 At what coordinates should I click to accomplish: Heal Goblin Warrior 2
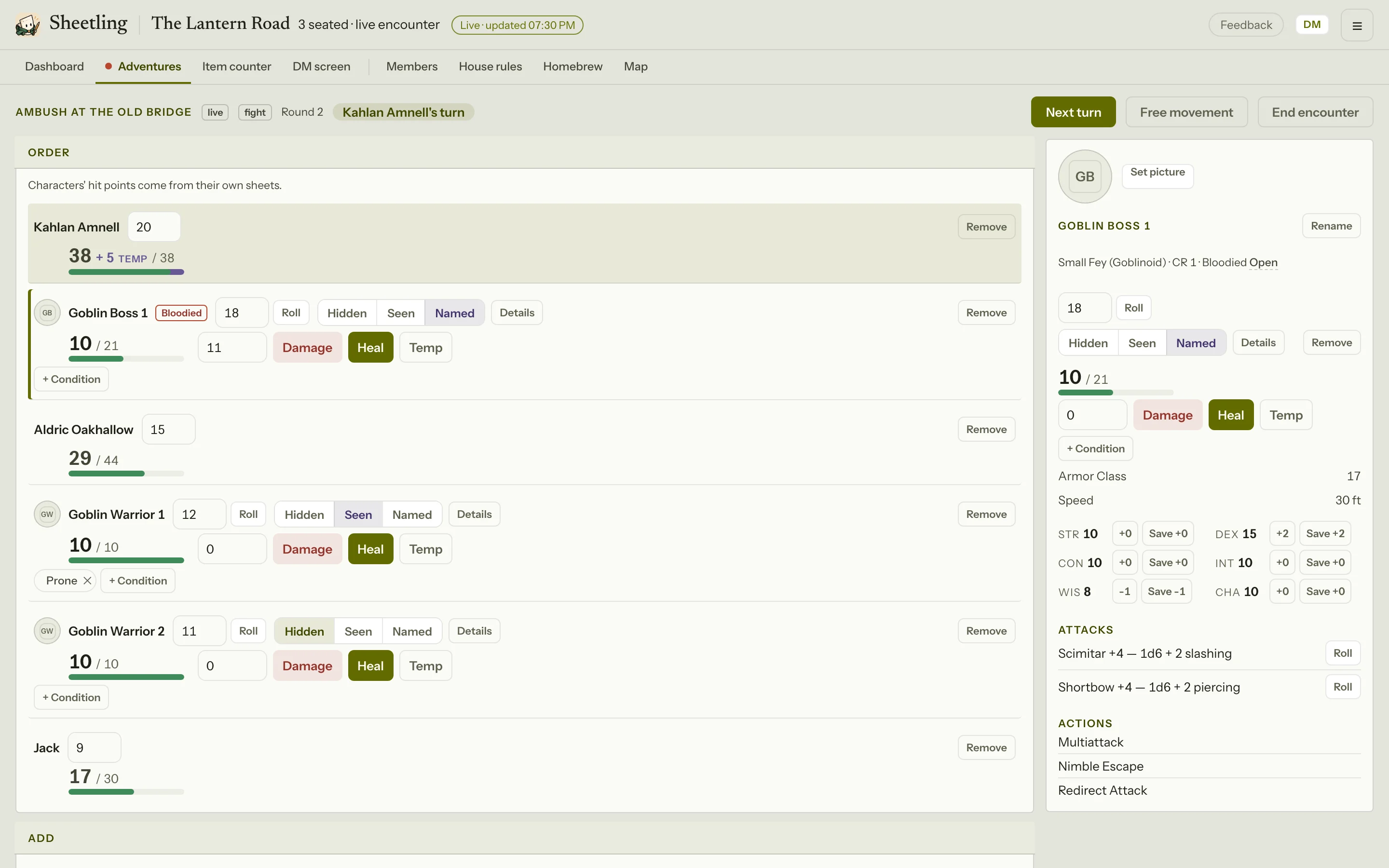pyautogui.click(x=370, y=665)
